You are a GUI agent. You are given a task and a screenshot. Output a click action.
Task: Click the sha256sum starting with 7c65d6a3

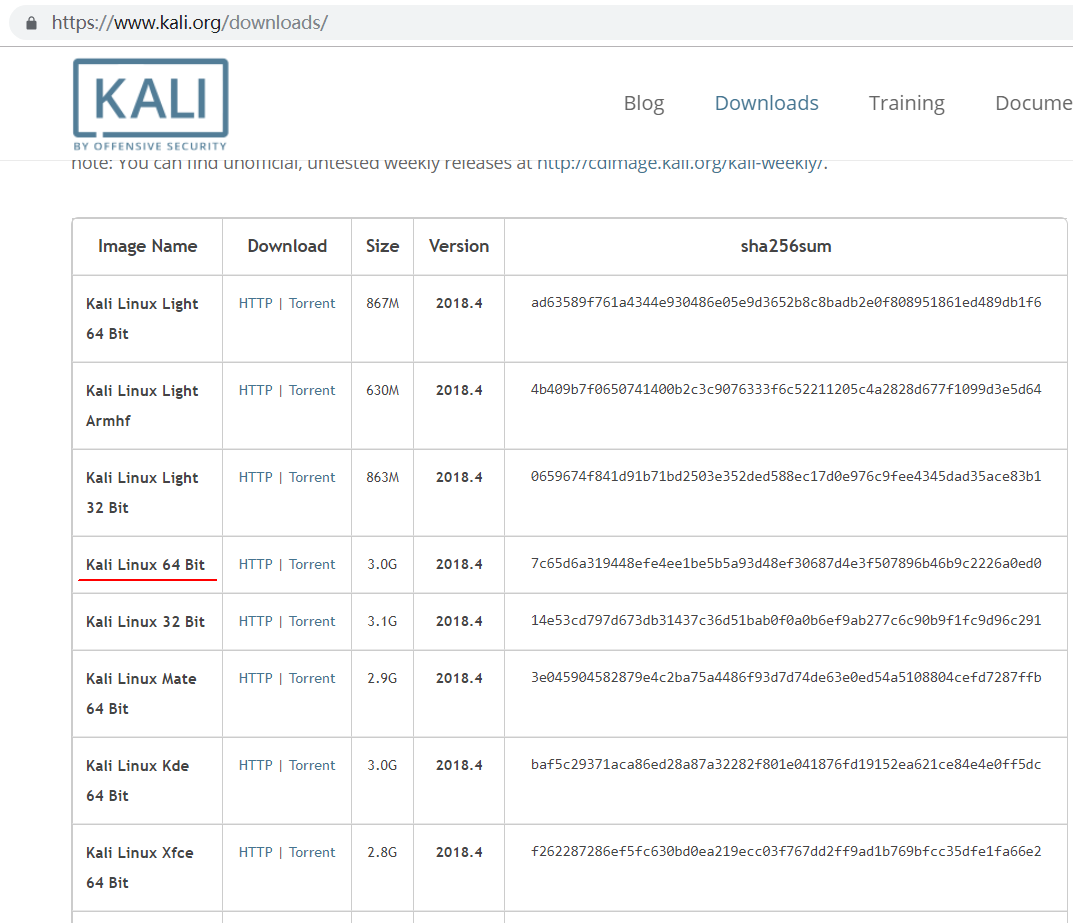pos(786,563)
